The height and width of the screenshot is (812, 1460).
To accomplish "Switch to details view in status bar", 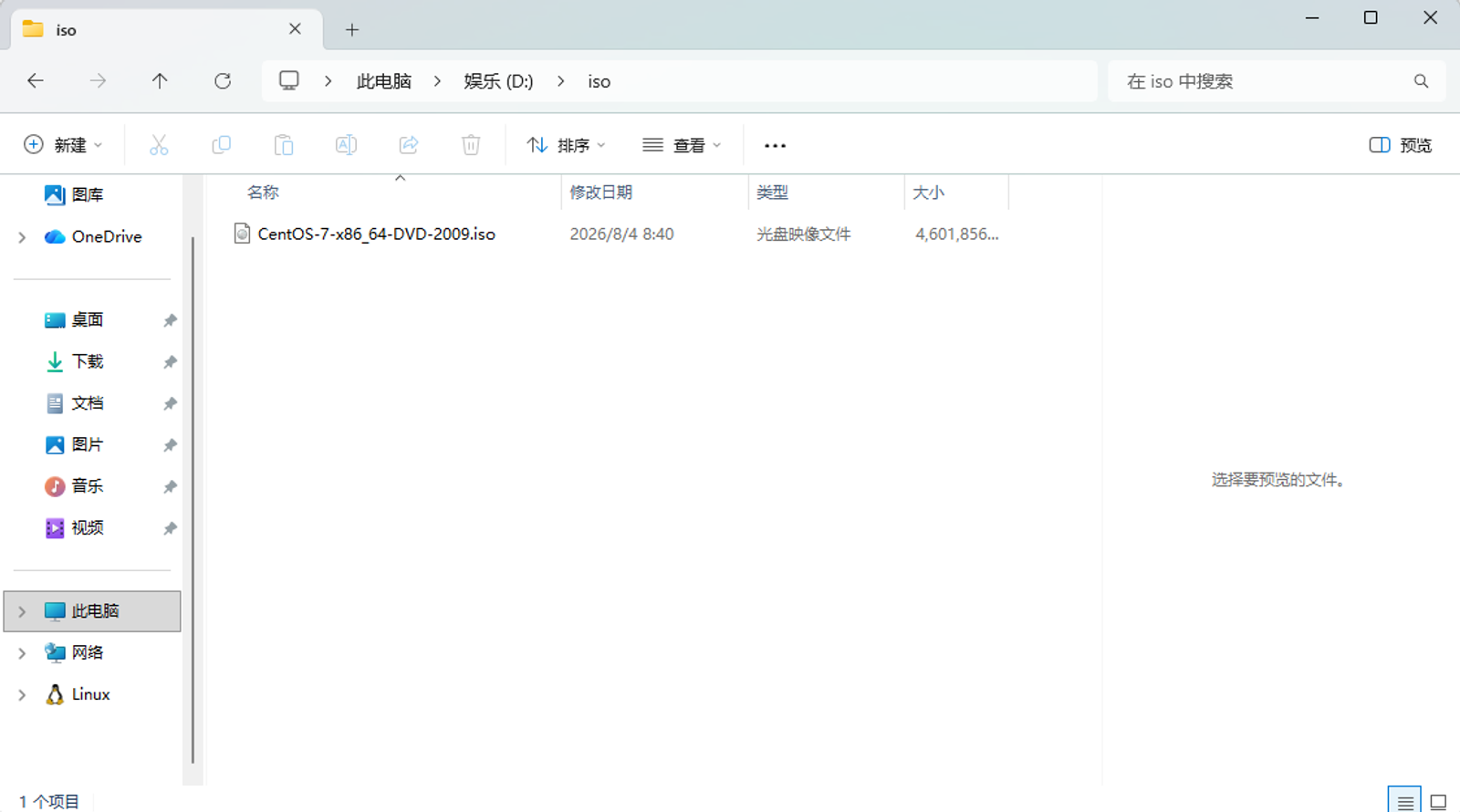I will [x=1404, y=801].
